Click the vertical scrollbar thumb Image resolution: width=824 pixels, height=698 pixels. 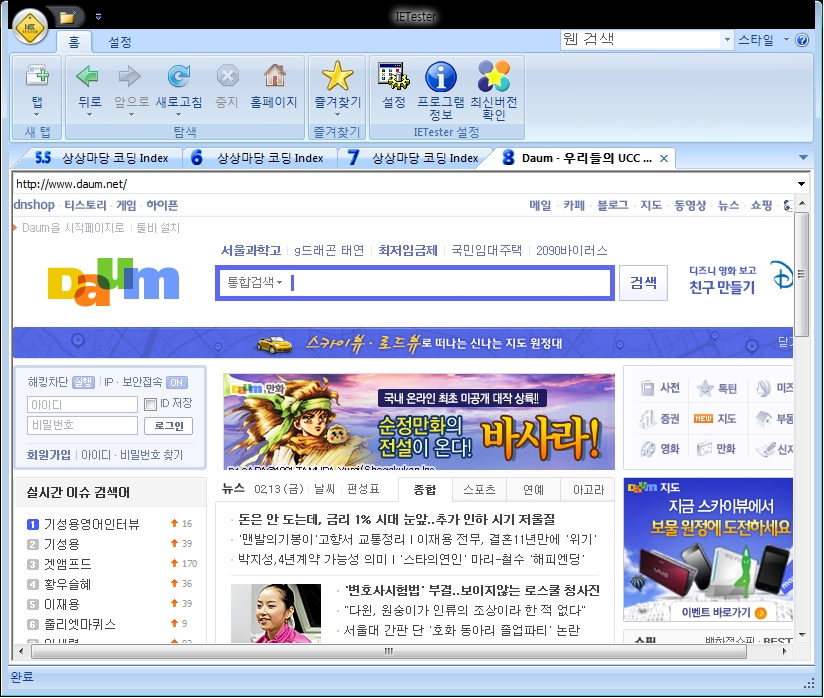tap(801, 274)
